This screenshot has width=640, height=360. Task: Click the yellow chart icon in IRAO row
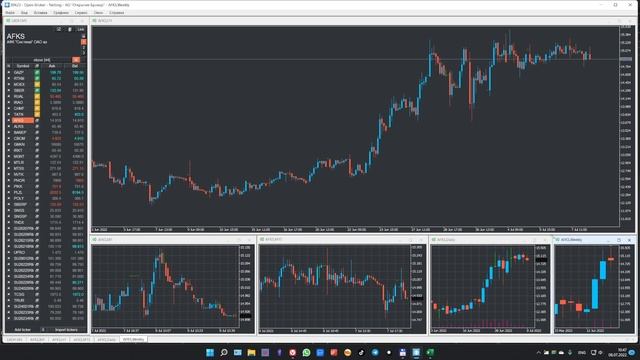point(37,102)
